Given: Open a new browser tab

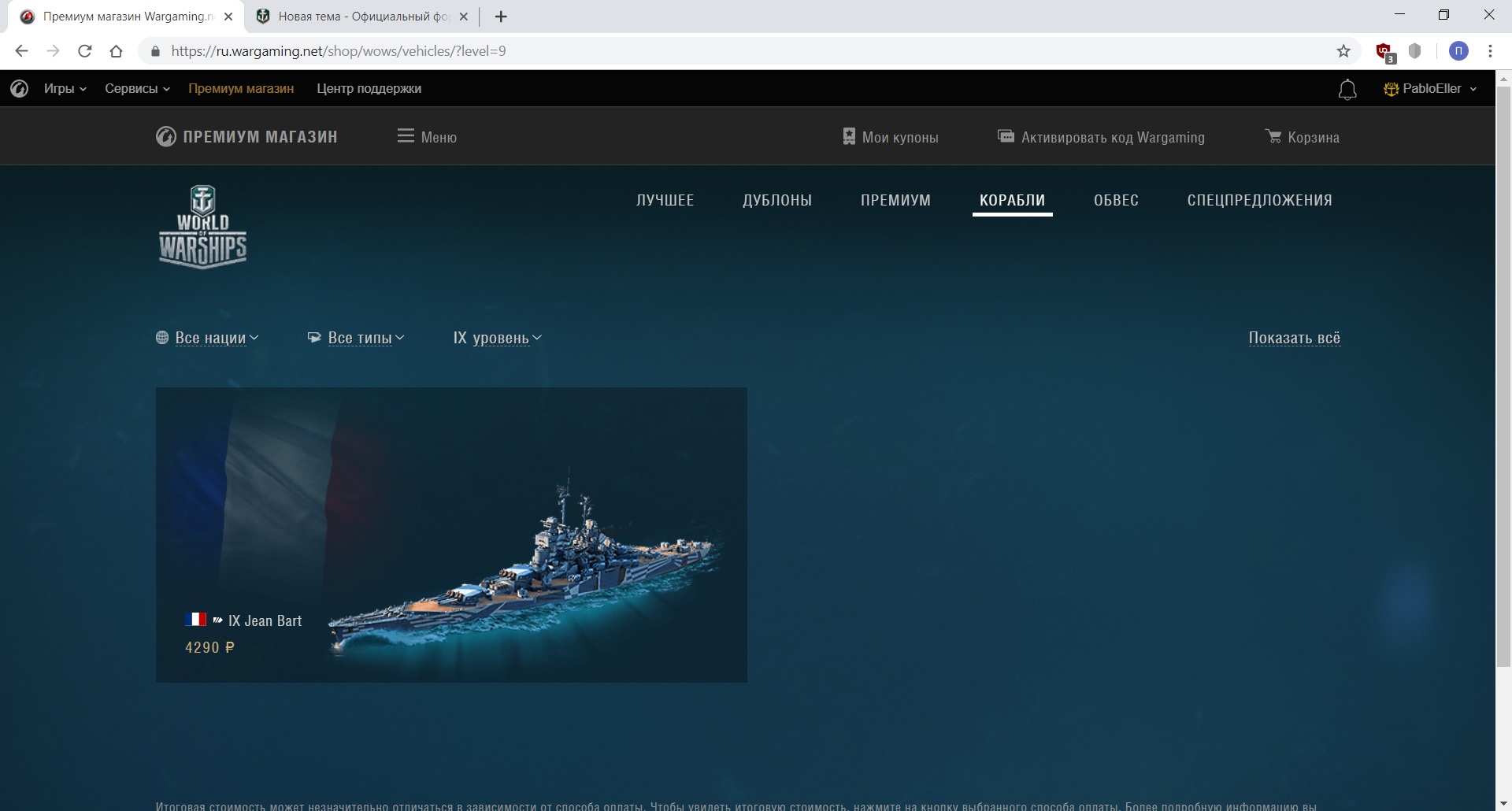Looking at the screenshot, I should tap(501, 17).
